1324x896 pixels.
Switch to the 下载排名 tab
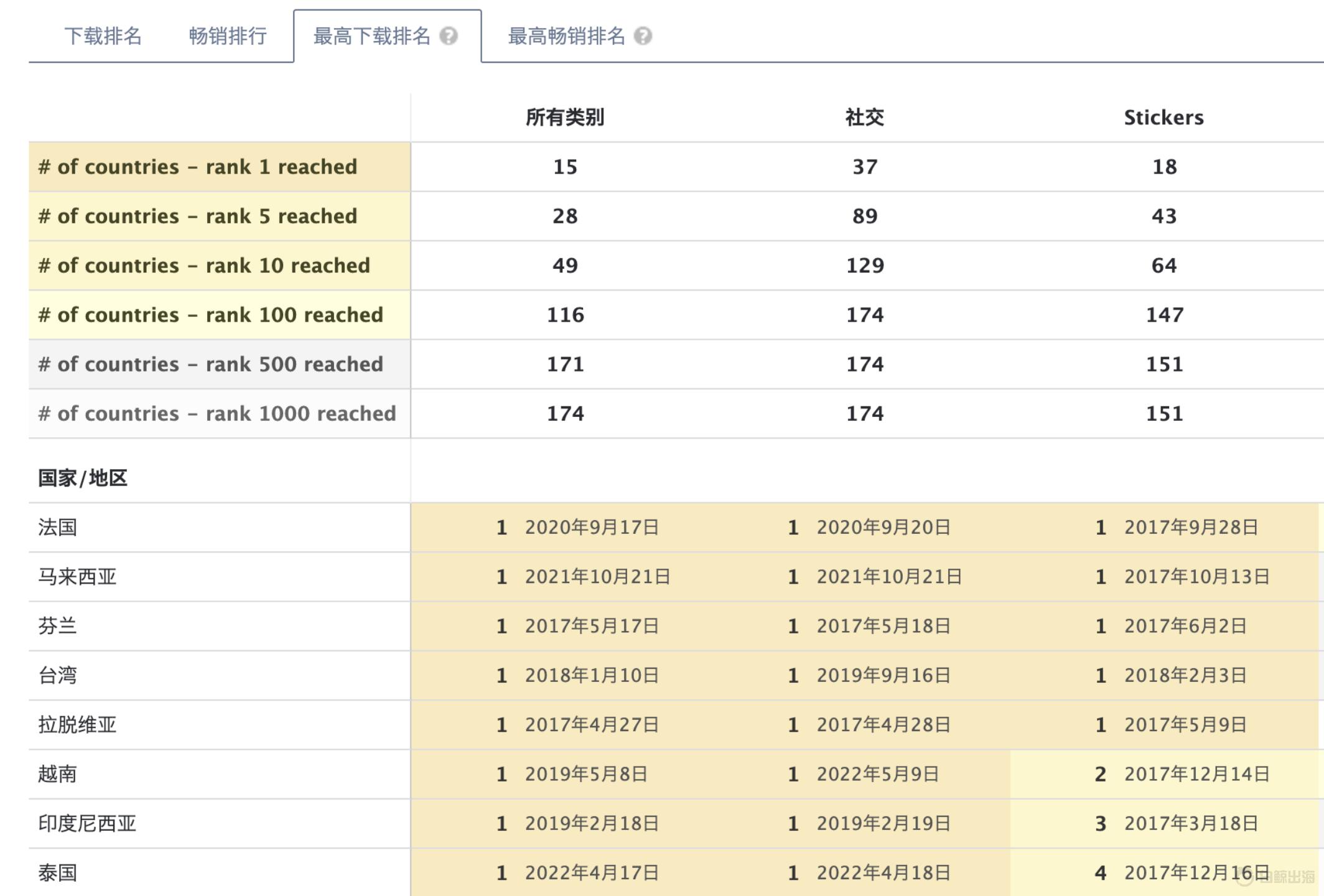click(103, 36)
